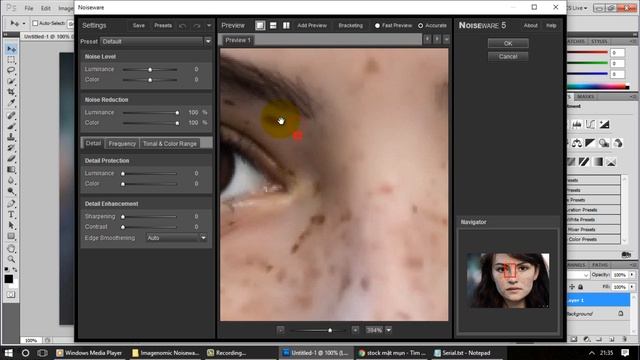The image size is (640, 360).
Task: Open Settings panel menu arrow
Action: [x=209, y=26]
